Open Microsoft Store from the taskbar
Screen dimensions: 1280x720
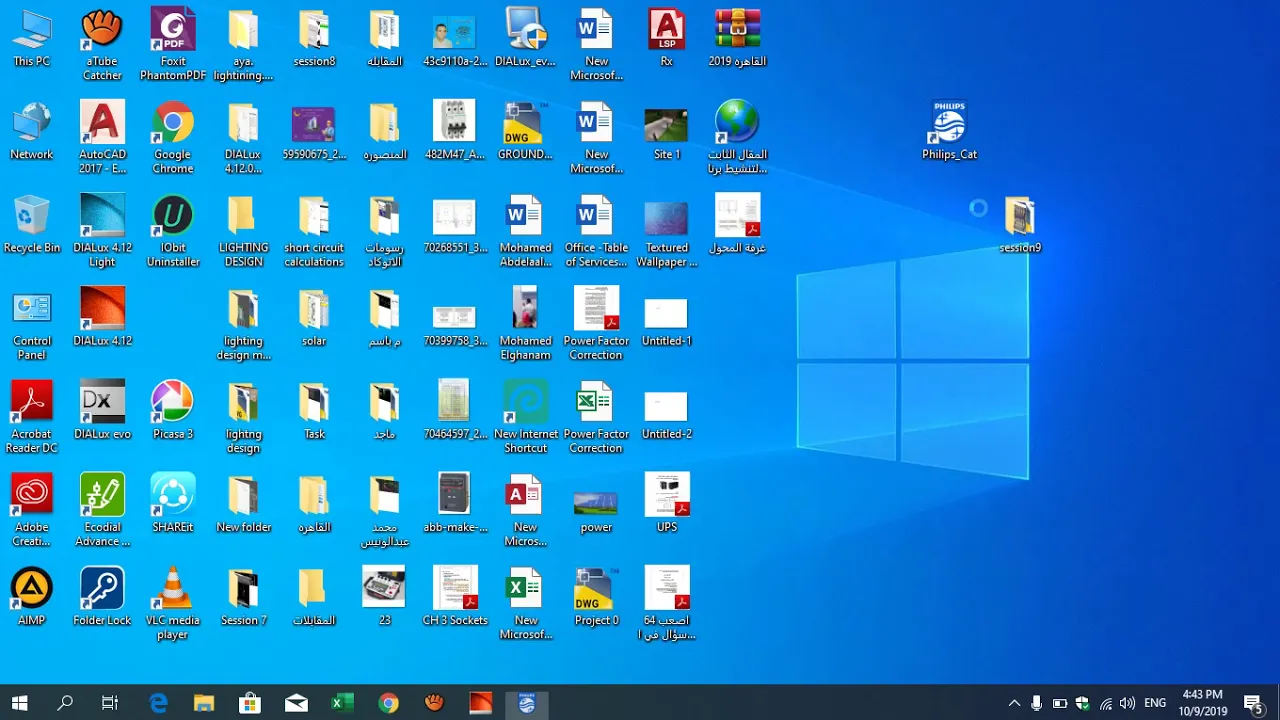point(250,703)
